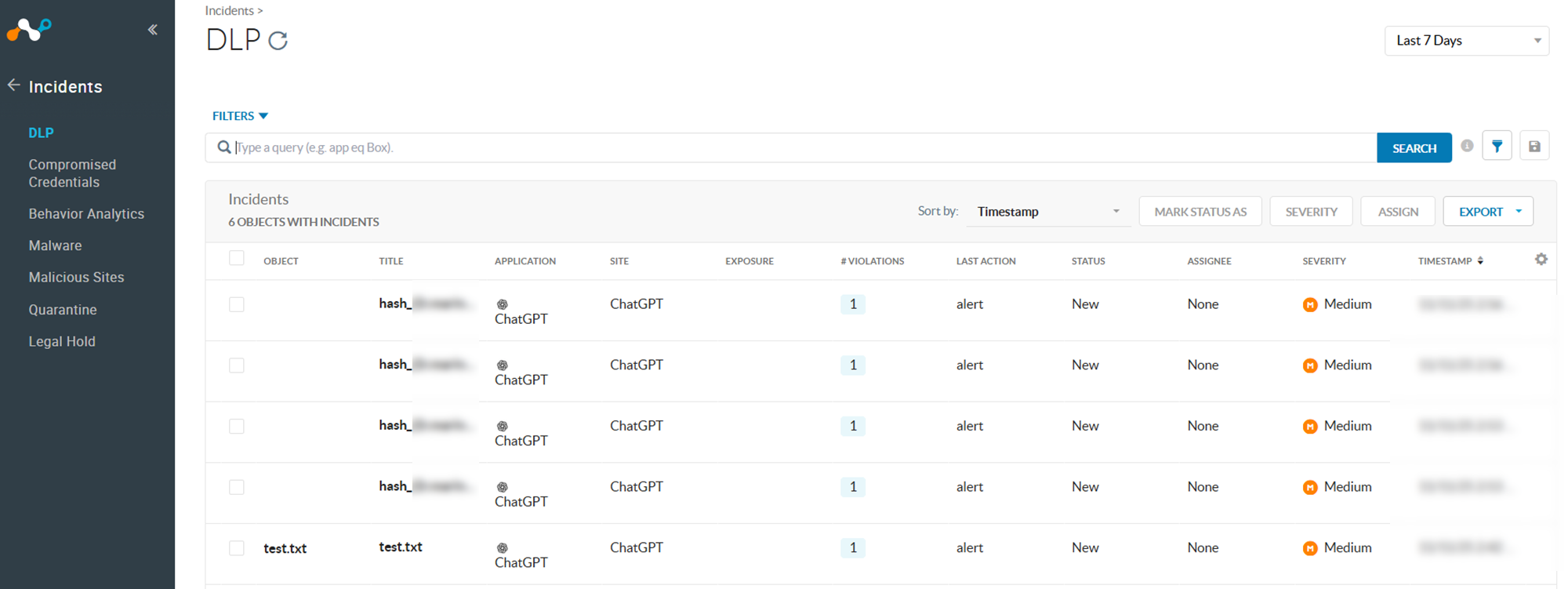
Task: Click the ASSIGN button
Action: point(1398,212)
